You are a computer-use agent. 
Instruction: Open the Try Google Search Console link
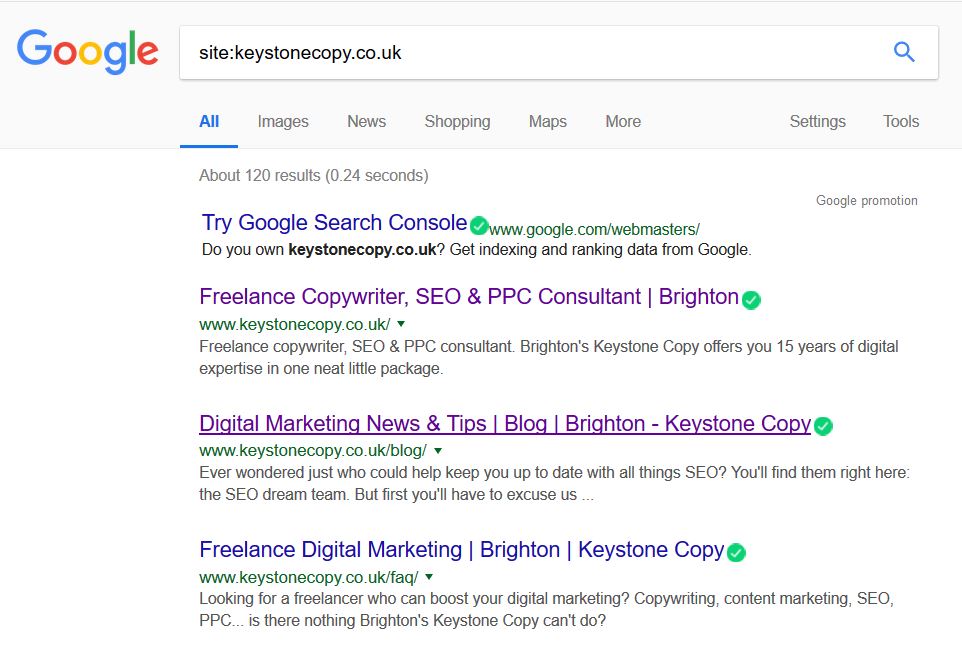[x=334, y=223]
